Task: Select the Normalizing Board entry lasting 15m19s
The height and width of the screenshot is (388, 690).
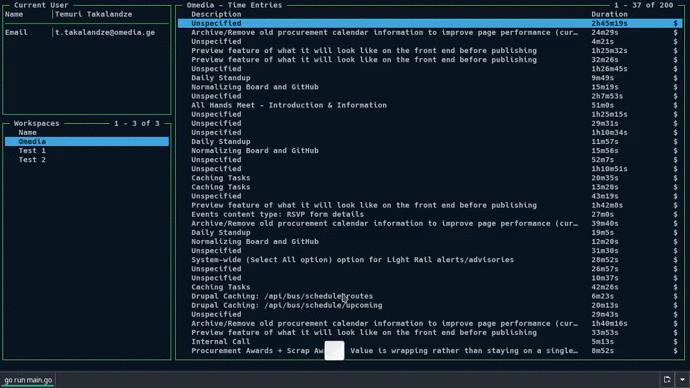Action: point(430,87)
